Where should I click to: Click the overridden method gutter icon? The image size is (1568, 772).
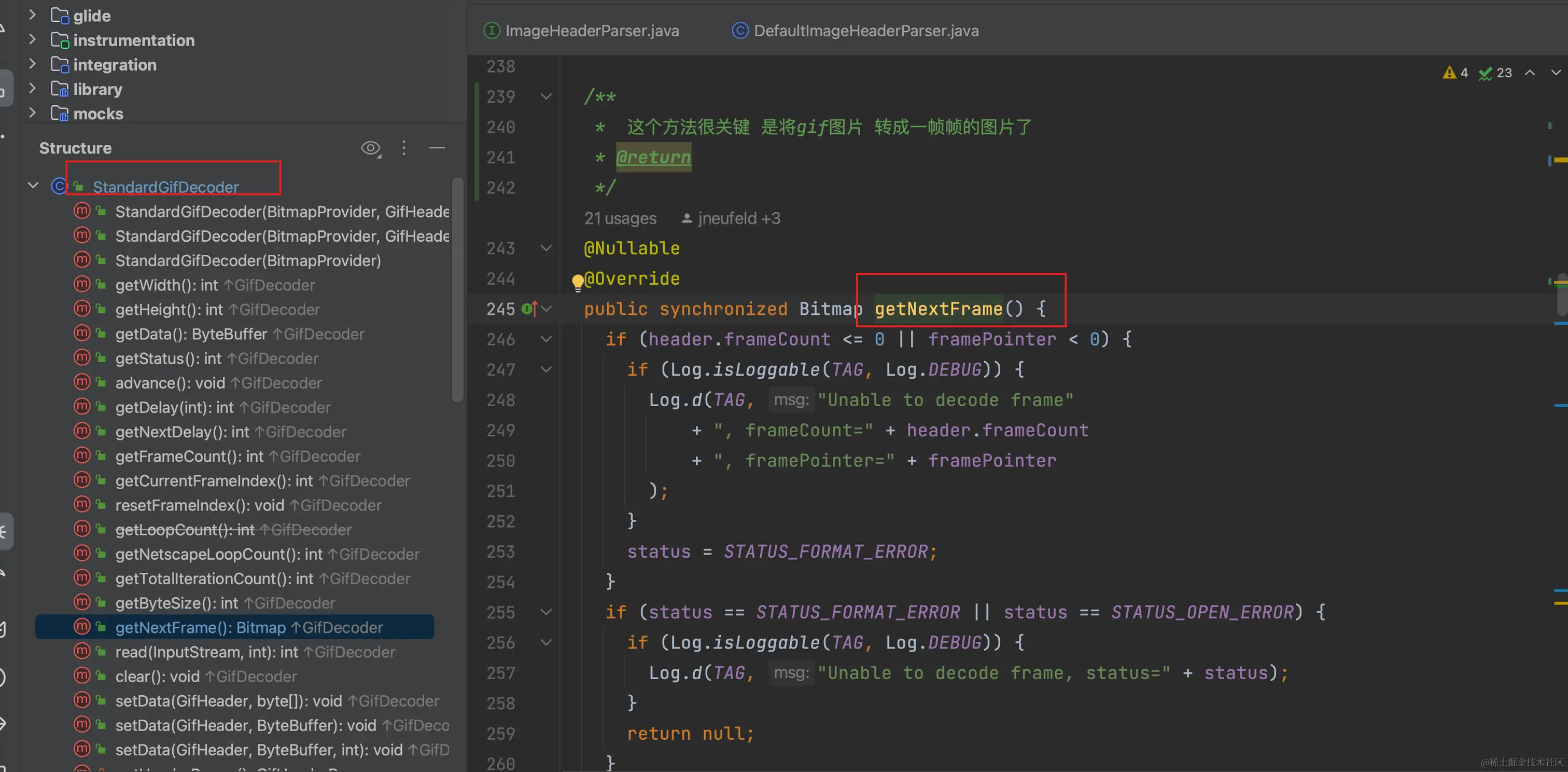(529, 309)
